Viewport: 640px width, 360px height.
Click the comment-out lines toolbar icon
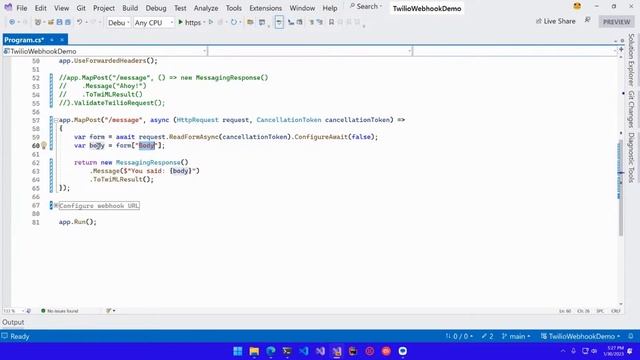pyautogui.click(x=312, y=22)
